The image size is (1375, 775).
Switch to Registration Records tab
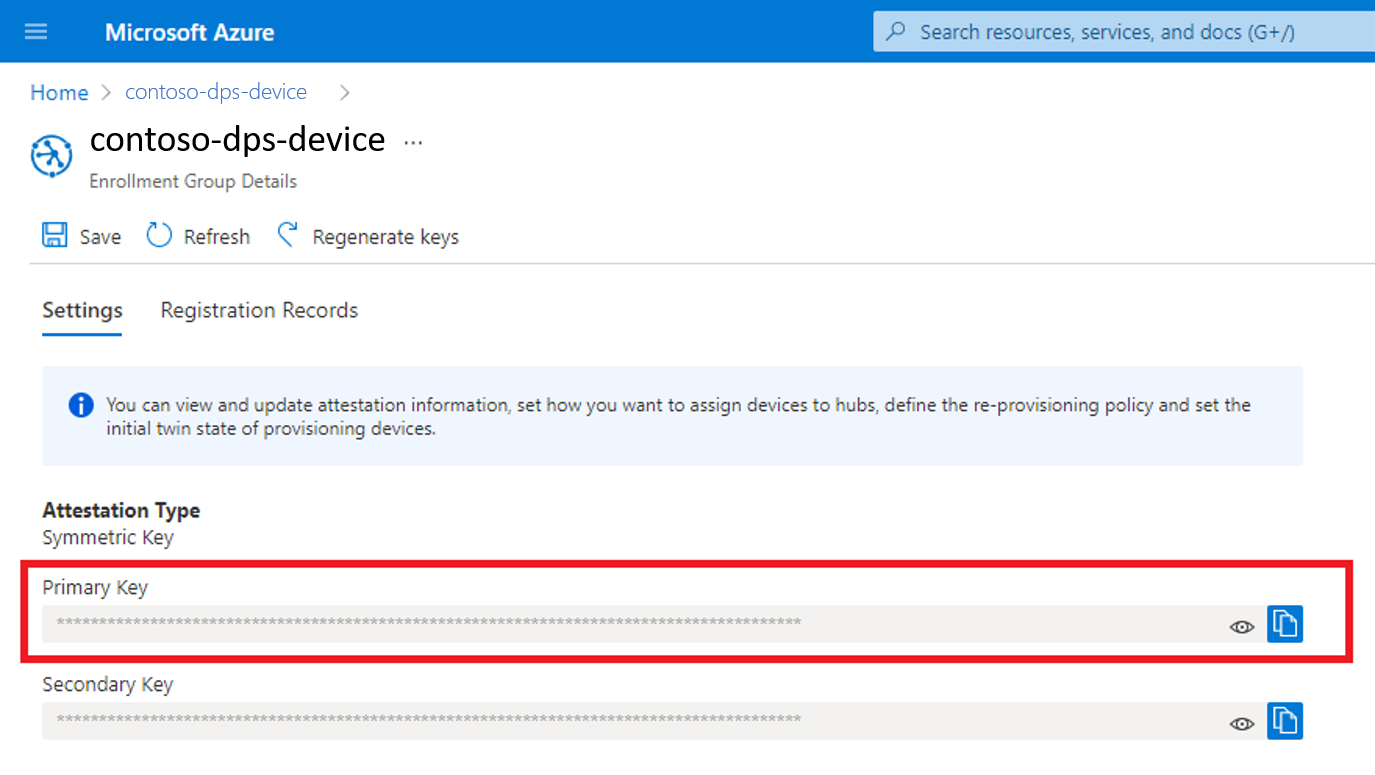click(x=259, y=311)
